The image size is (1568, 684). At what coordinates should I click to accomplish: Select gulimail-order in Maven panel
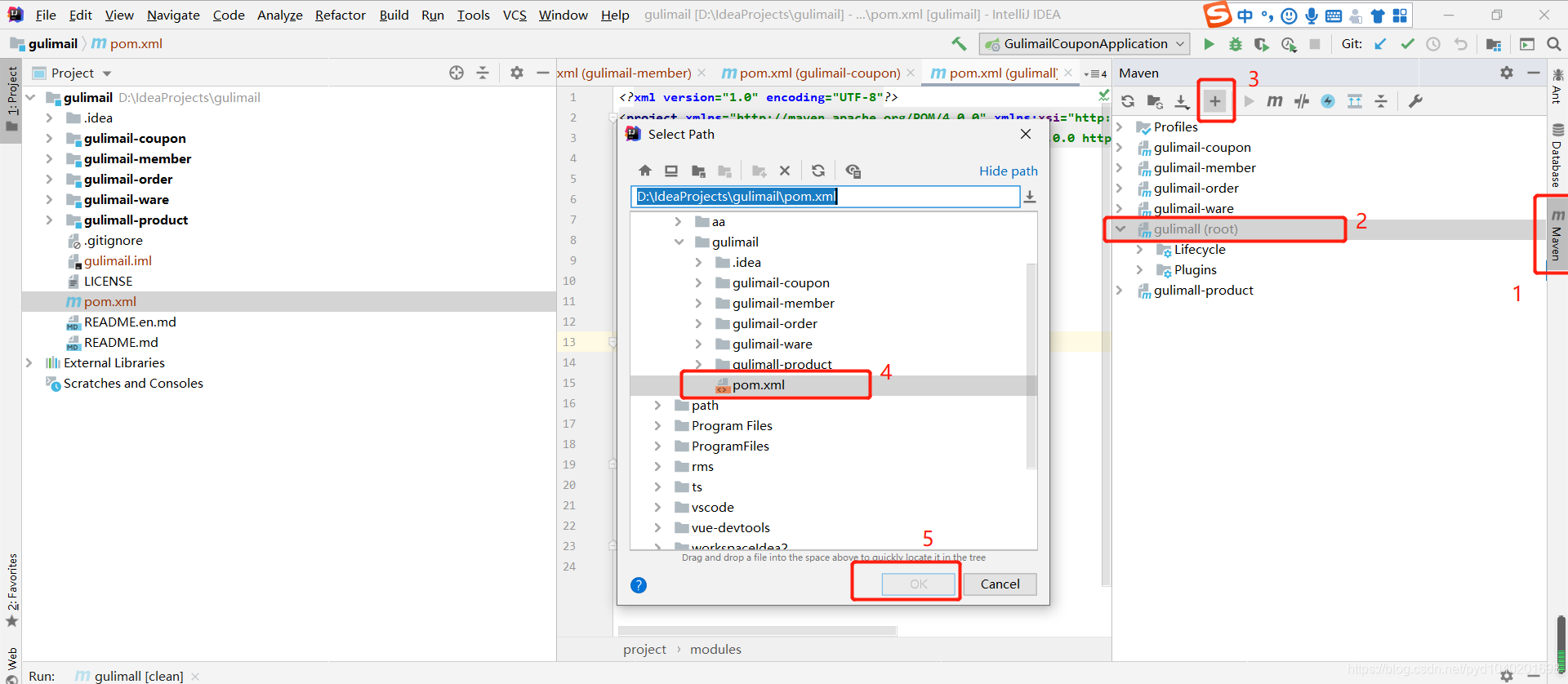coord(1196,189)
